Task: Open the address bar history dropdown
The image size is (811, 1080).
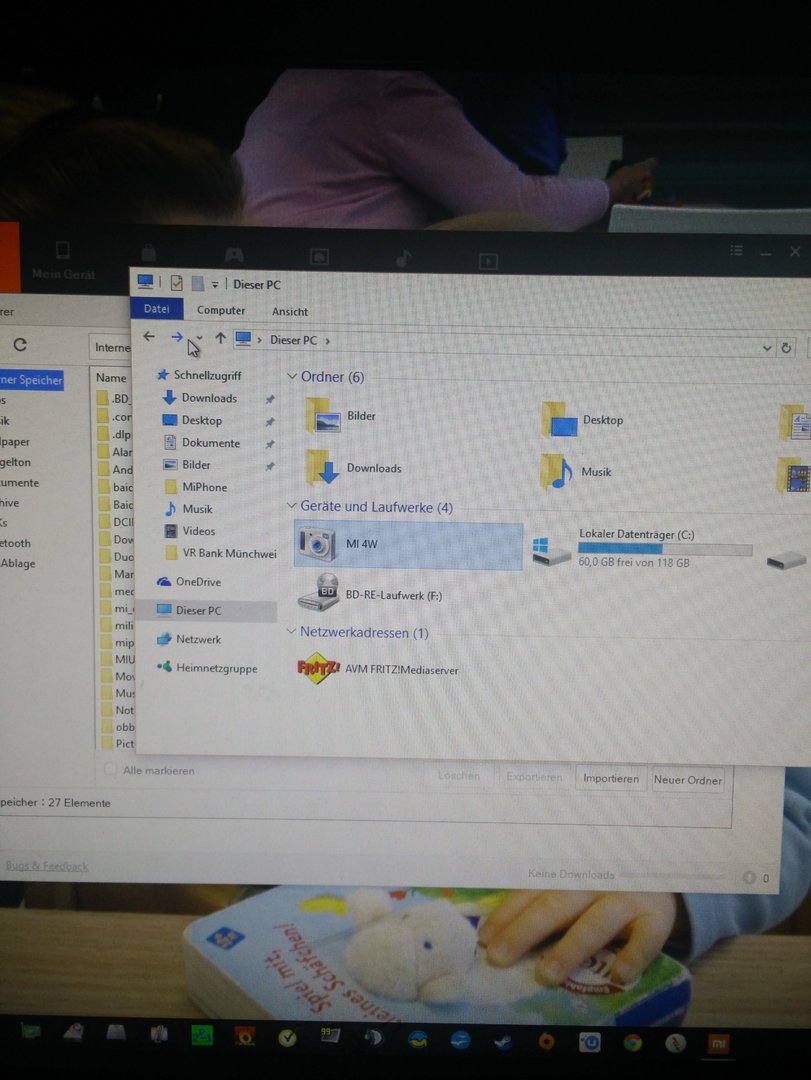Action: (x=767, y=348)
